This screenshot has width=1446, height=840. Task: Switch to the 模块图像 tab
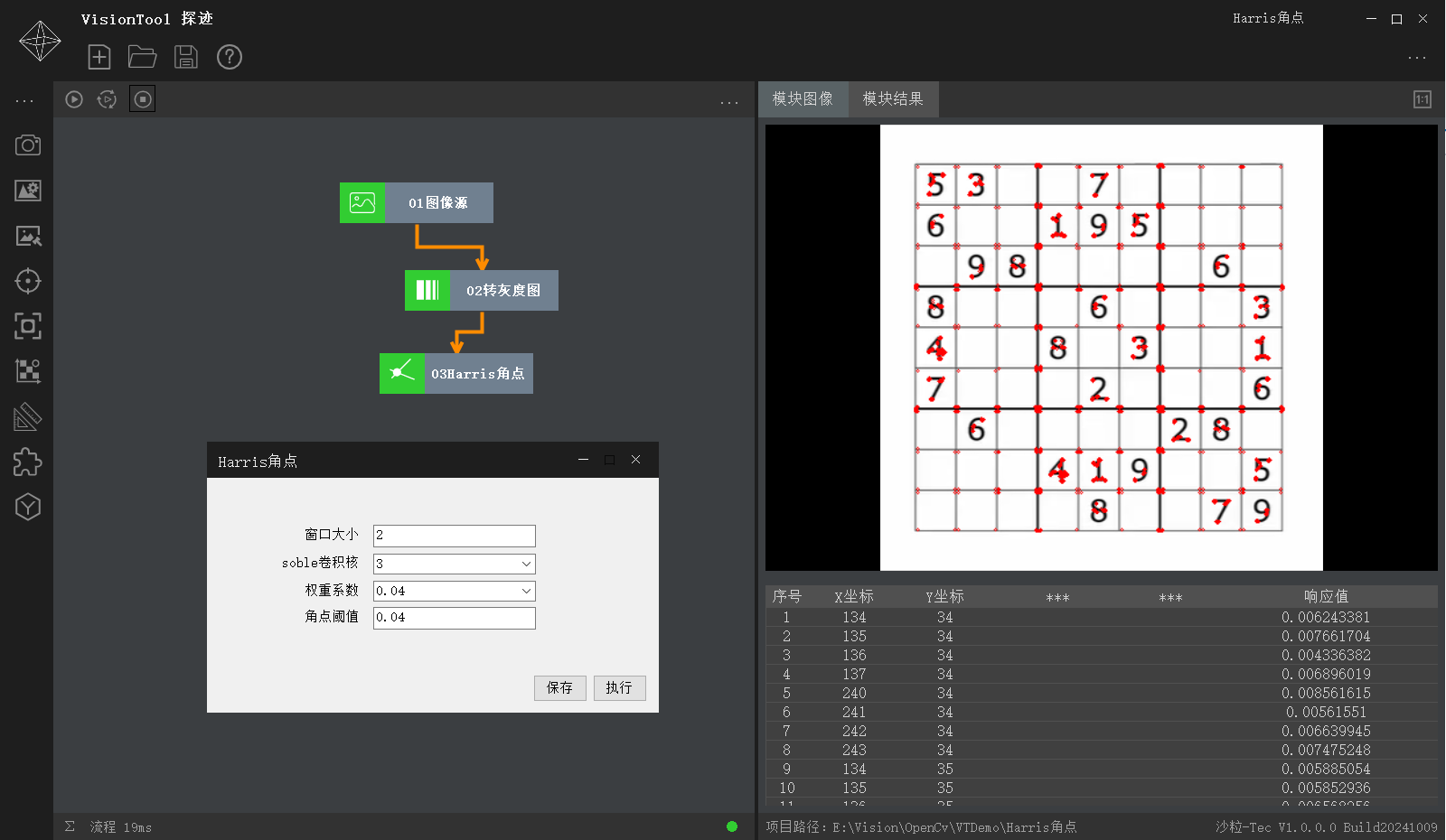tap(803, 98)
